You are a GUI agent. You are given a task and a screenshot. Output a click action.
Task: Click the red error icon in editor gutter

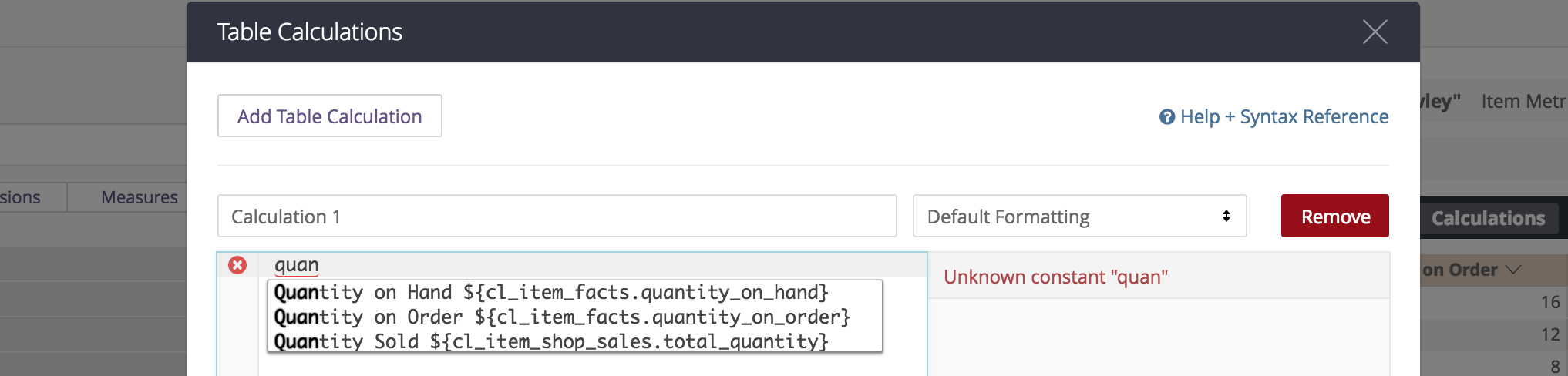tap(237, 265)
